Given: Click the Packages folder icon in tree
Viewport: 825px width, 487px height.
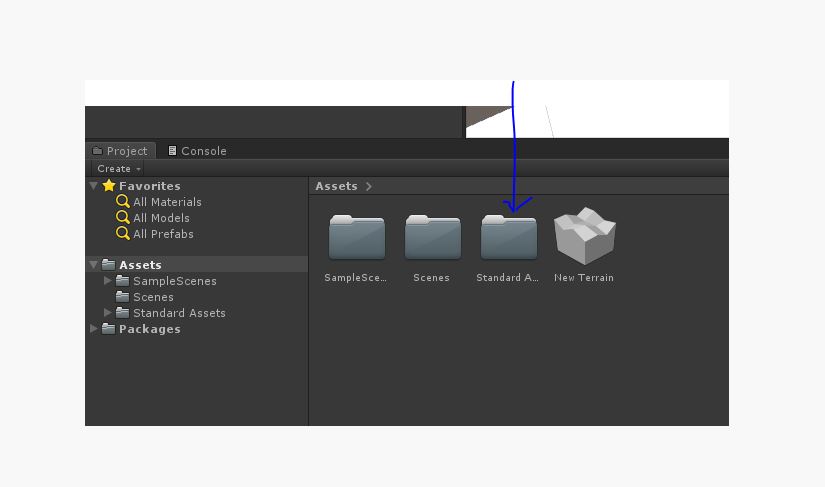Looking at the screenshot, I should tap(108, 329).
